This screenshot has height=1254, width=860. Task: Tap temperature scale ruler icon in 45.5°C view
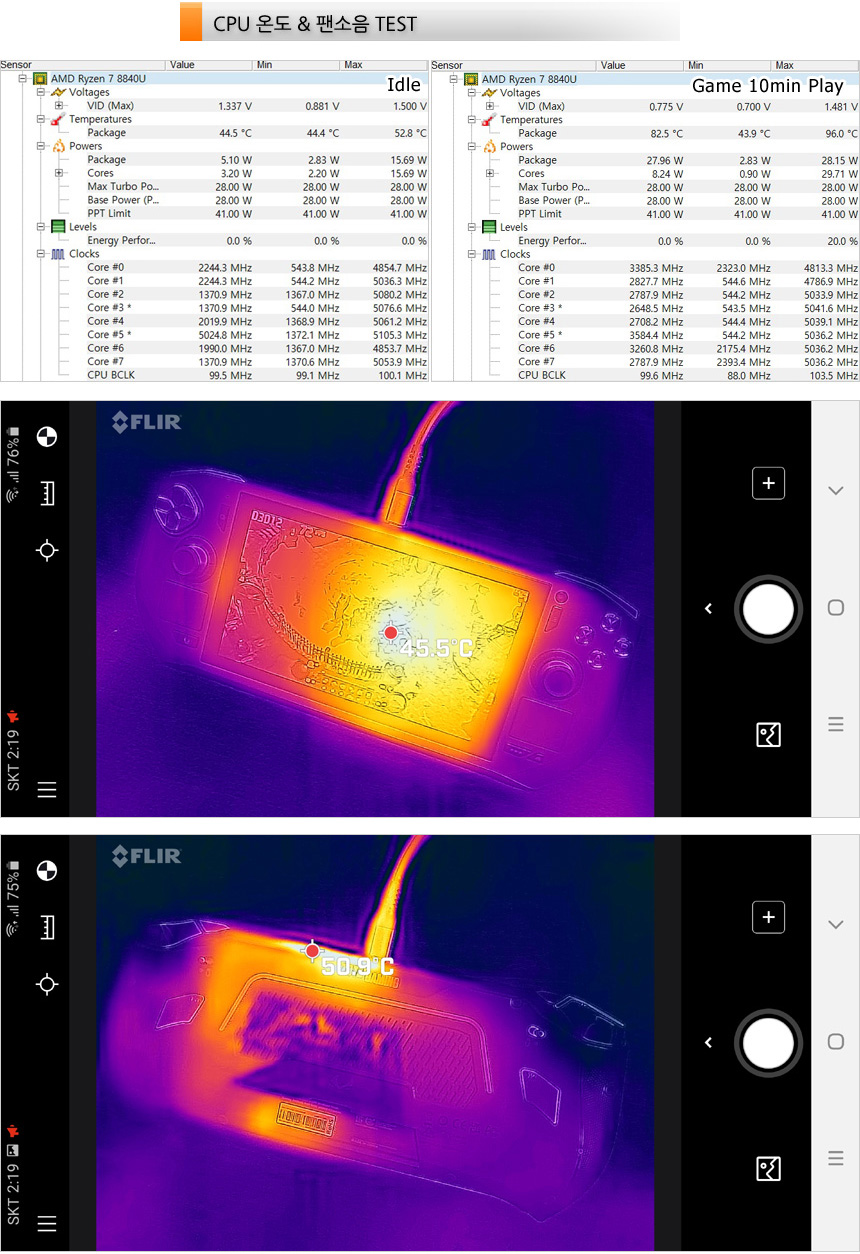point(46,493)
